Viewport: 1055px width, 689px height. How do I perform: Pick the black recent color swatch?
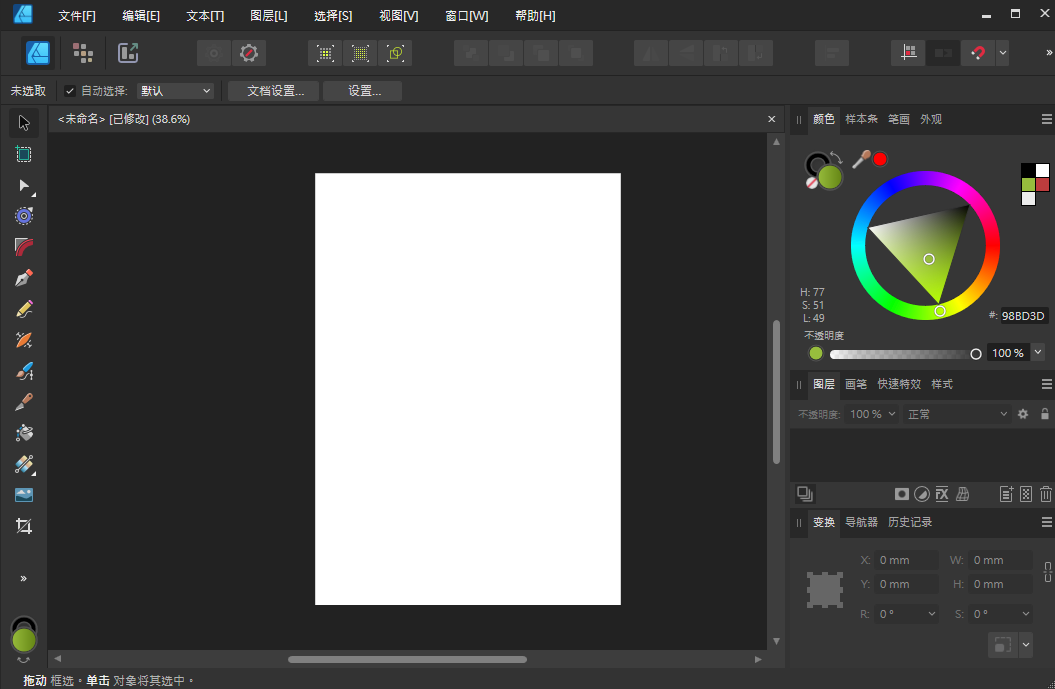1028,170
